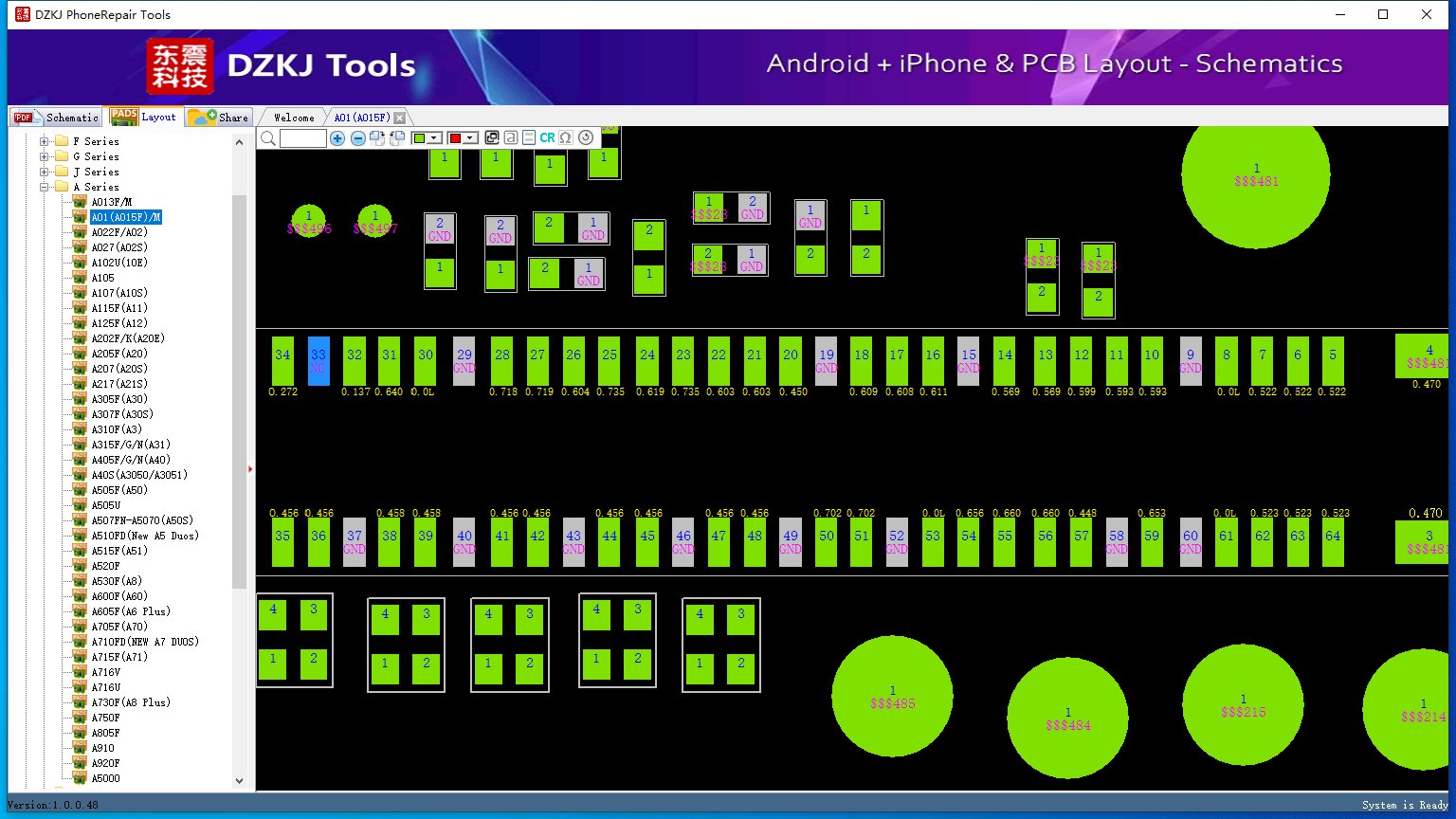Image resolution: width=1456 pixels, height=819 pixels.
Task: Click the search text field in toolbar
Action: pos(303,138)
